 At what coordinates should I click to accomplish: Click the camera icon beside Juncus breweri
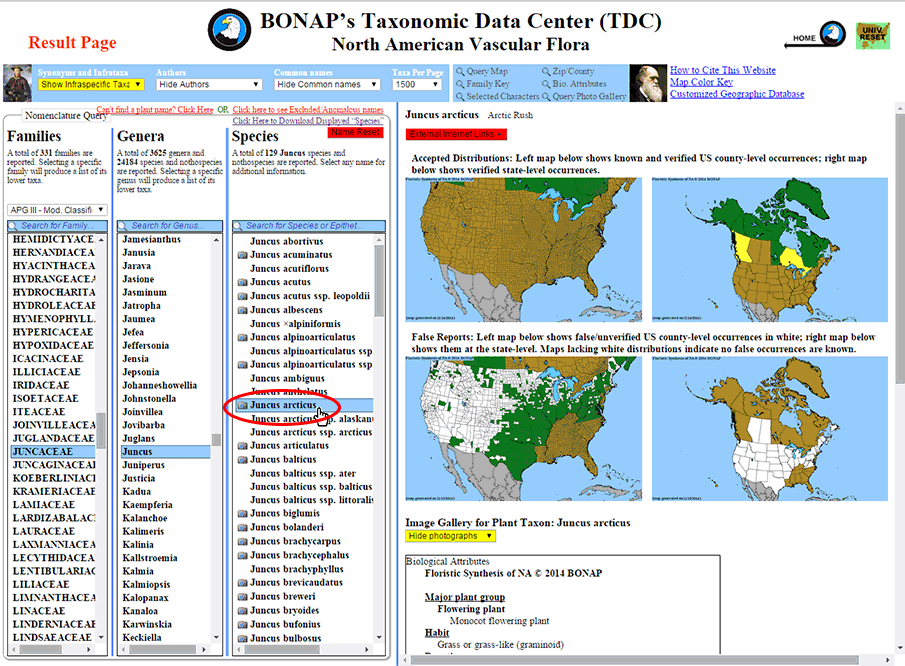tap(243, 597)
